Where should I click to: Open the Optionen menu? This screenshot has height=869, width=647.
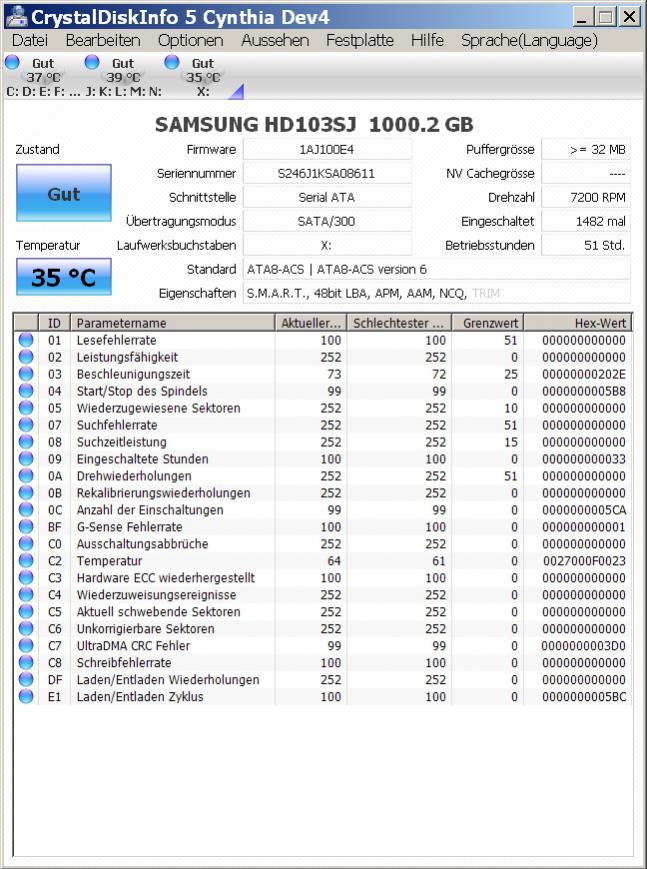click(x=190, y=40)
